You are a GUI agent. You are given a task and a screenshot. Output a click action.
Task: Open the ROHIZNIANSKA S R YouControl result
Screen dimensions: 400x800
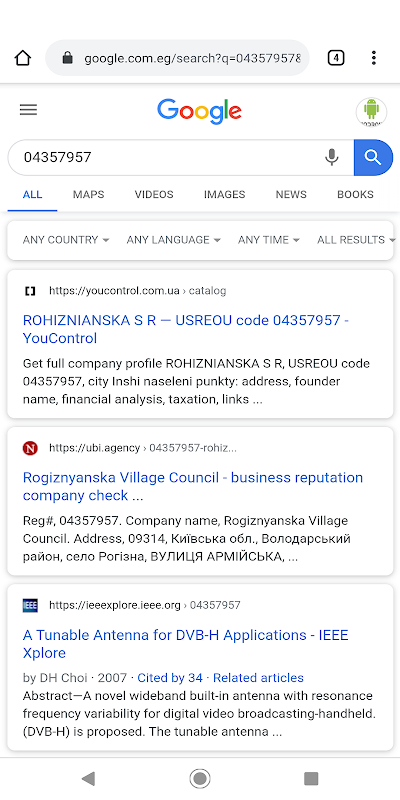[186, 329]
